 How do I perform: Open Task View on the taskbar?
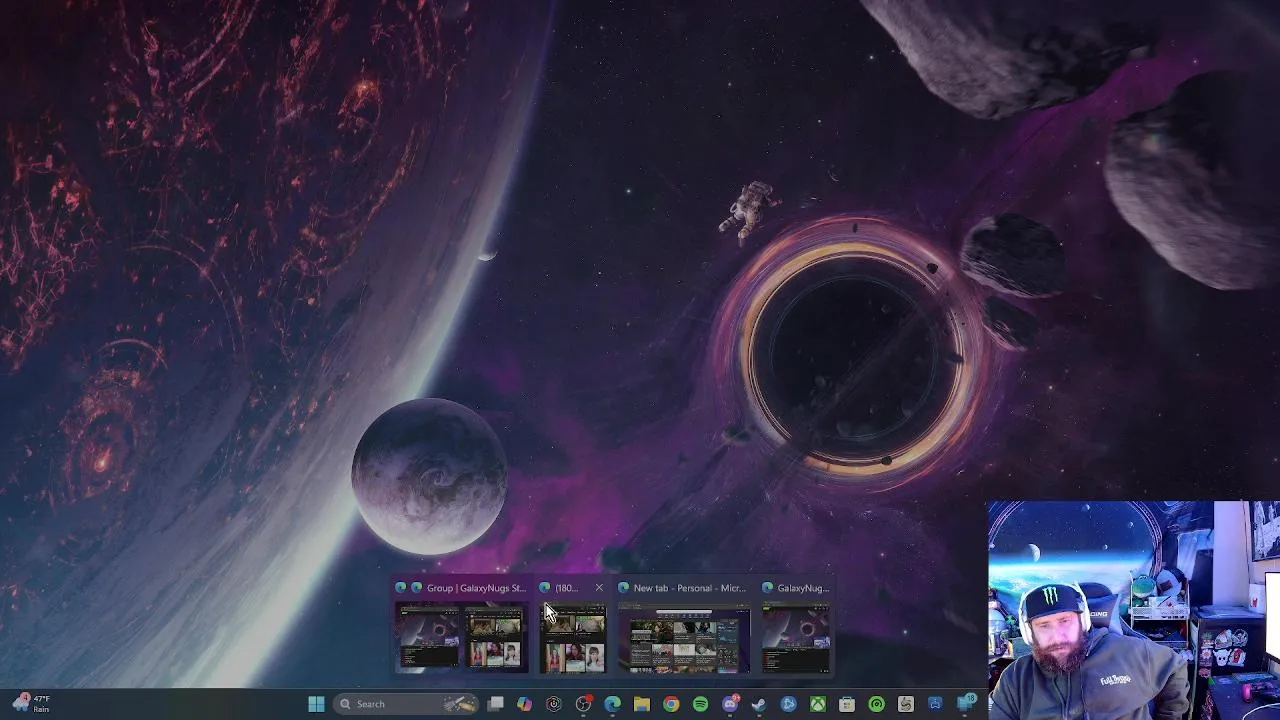(495, 704)
